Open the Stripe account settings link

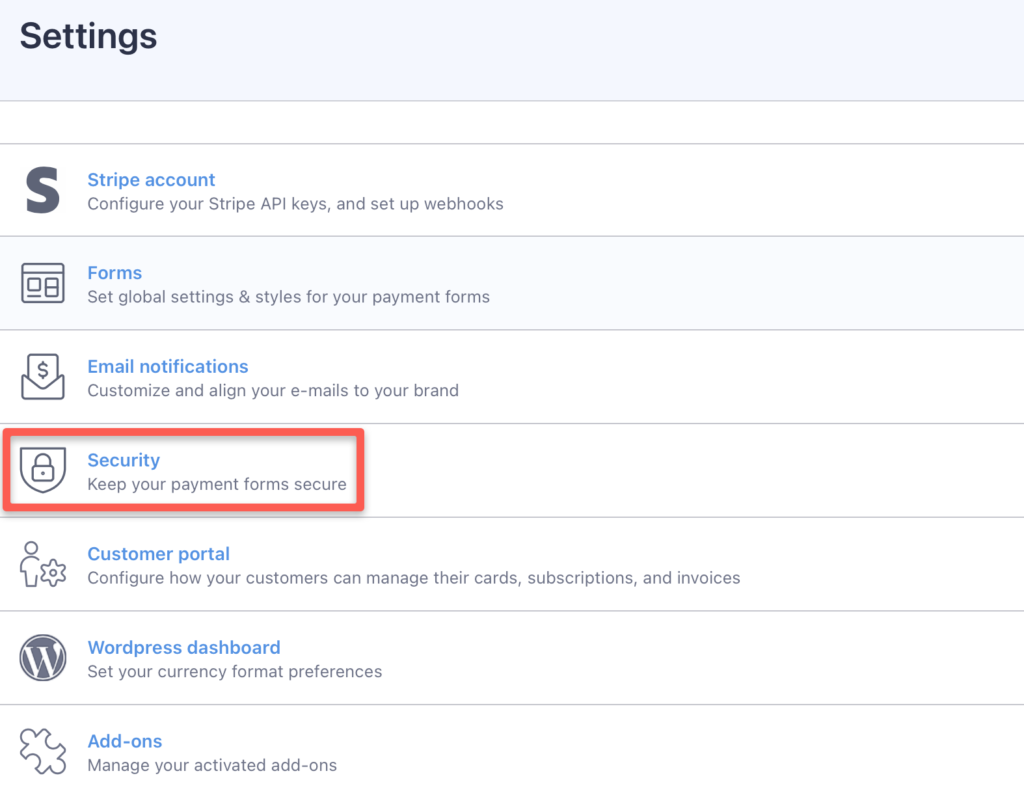[x=151, y=179]
